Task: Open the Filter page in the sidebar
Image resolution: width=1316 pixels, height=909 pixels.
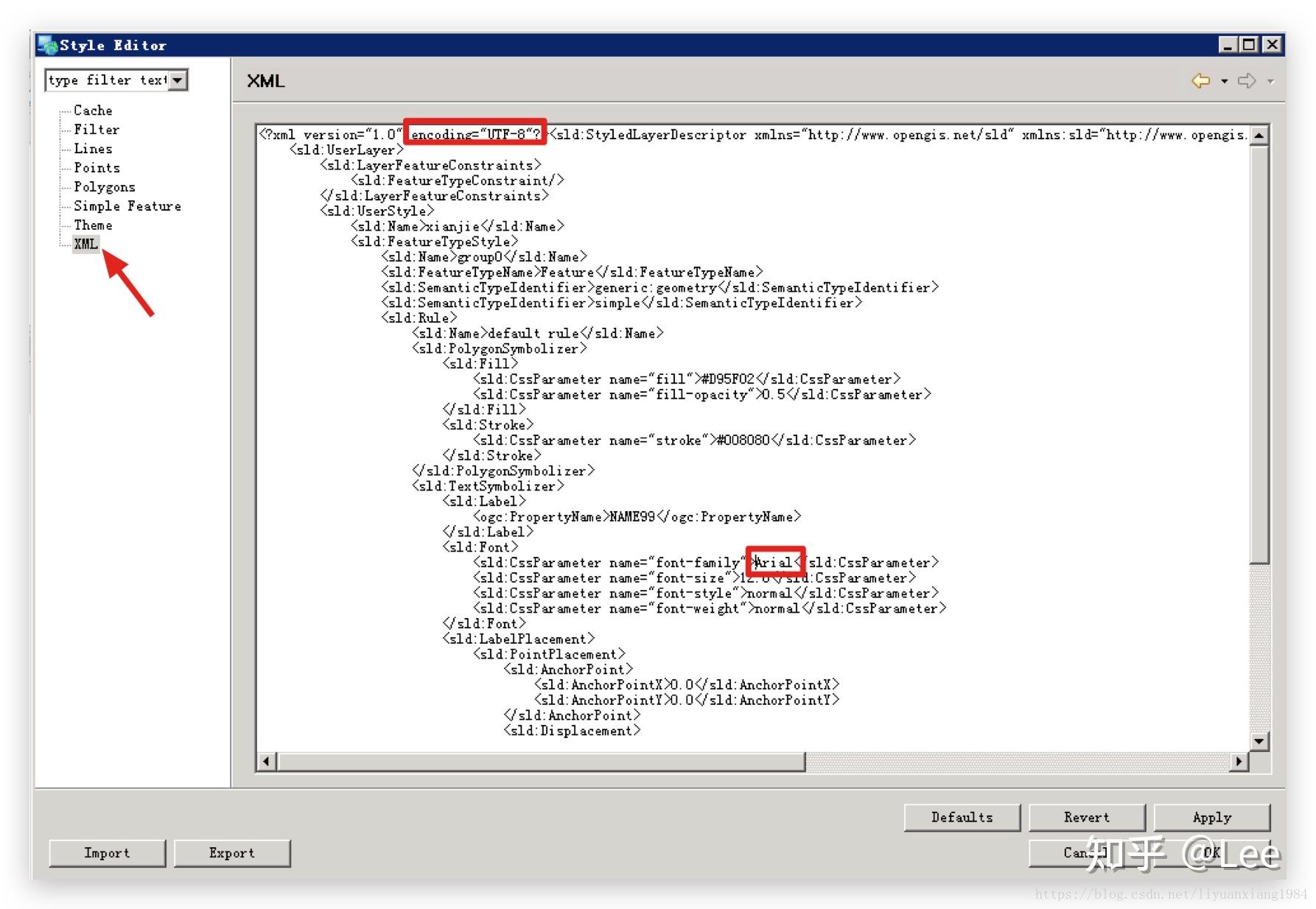Action: point(96,130)
